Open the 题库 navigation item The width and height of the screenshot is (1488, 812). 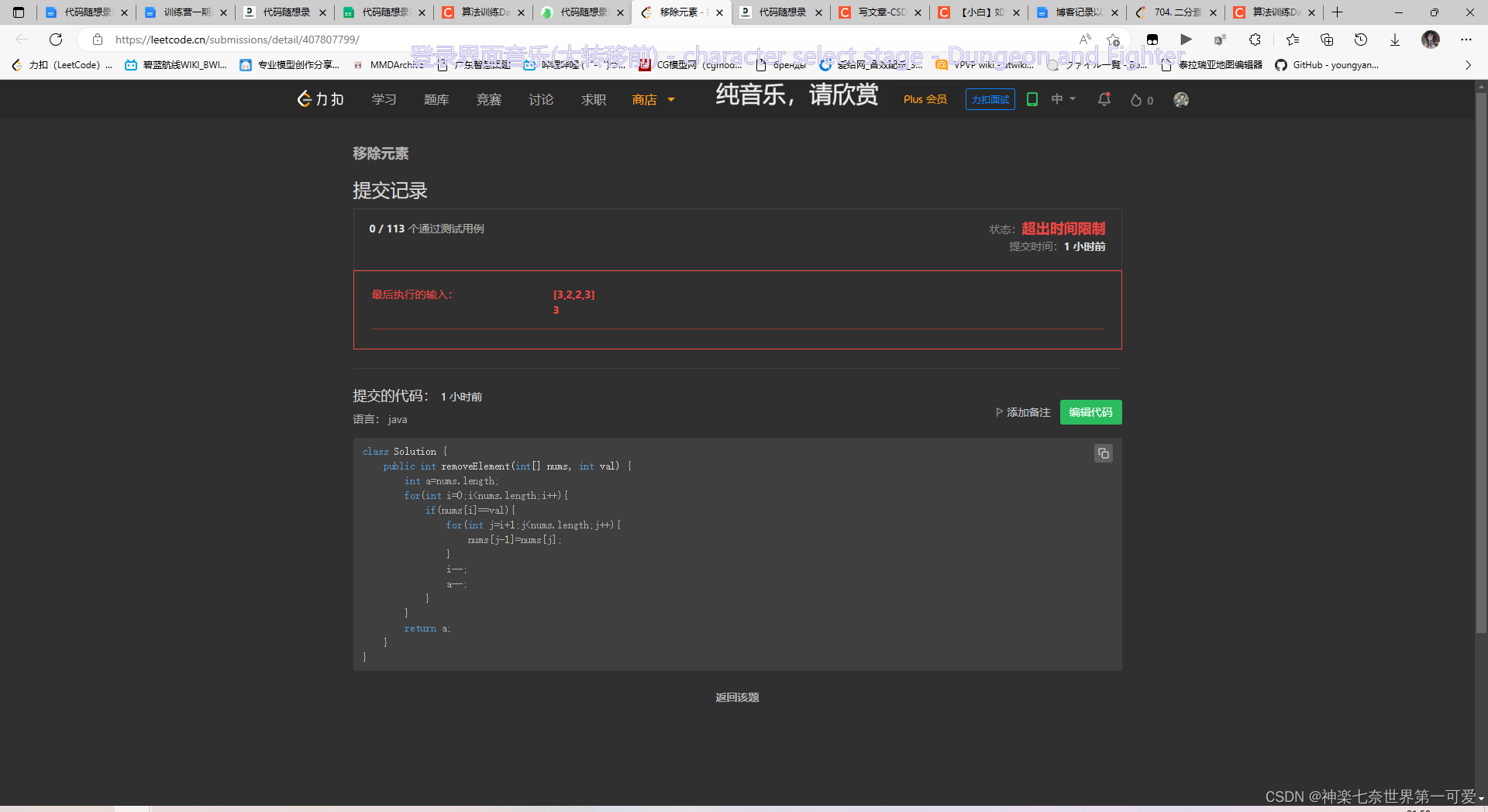click(x=436, y=99)
